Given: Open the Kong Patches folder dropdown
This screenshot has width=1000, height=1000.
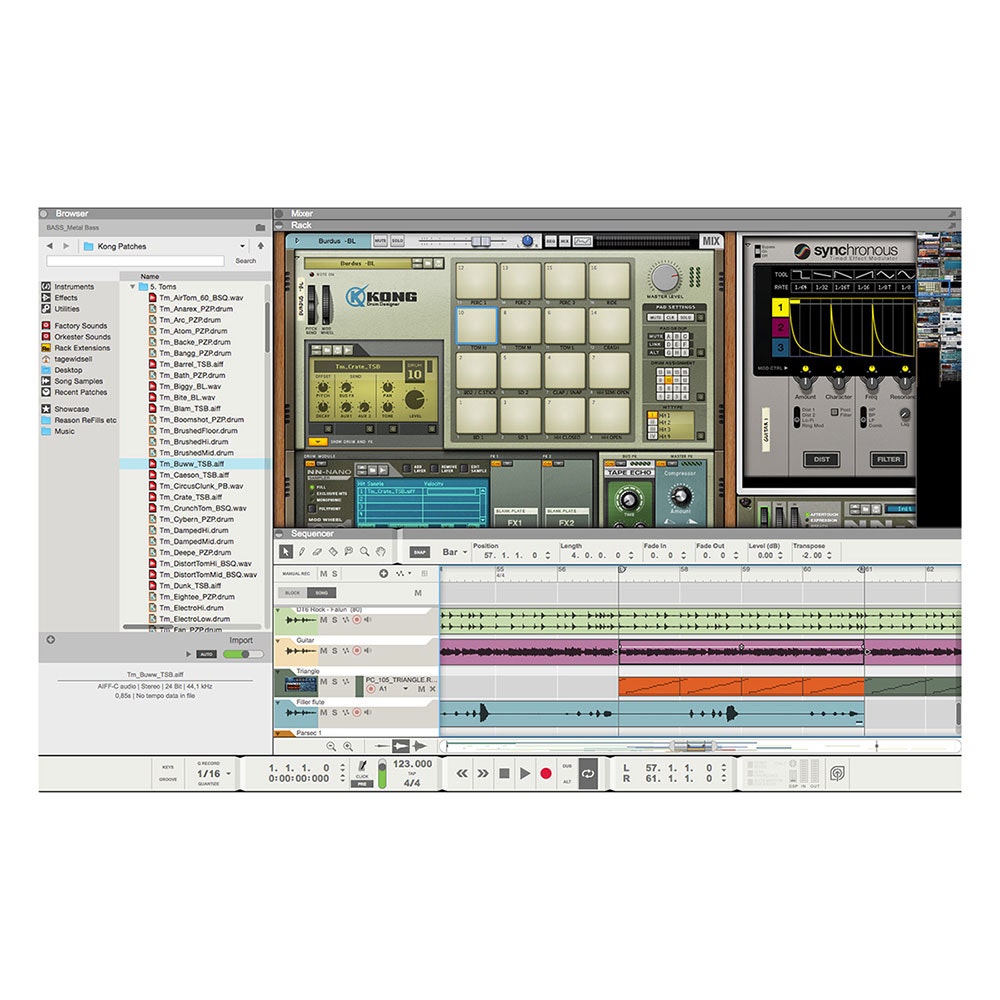Looking at the screenshot, I should click(x=242, y=246).
